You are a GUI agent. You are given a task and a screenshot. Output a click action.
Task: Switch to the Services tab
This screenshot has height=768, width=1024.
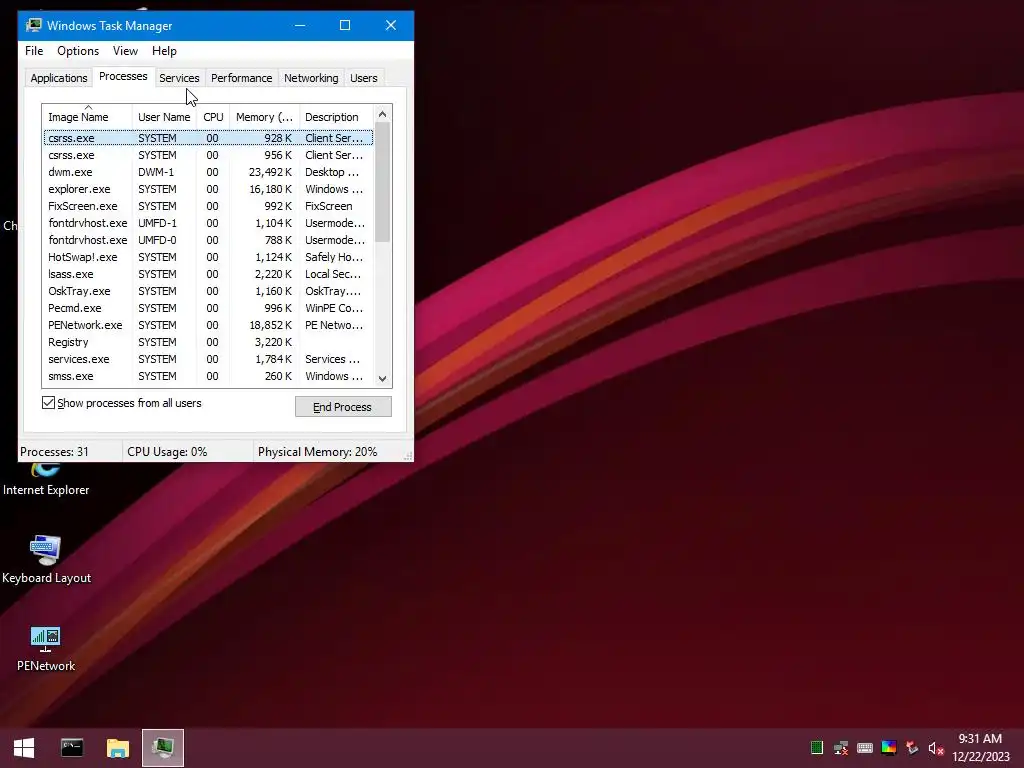point(179,78)
